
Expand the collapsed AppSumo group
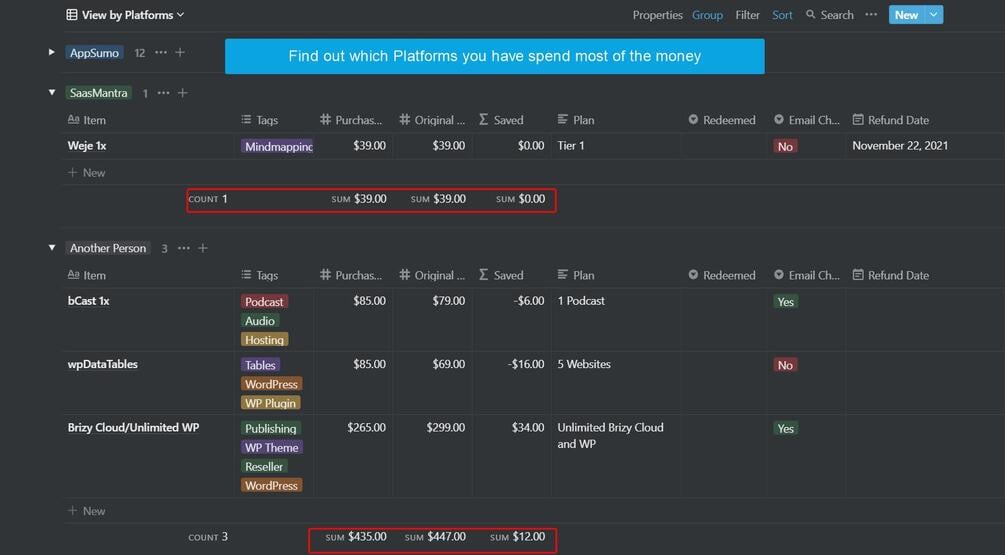(52, 52)
